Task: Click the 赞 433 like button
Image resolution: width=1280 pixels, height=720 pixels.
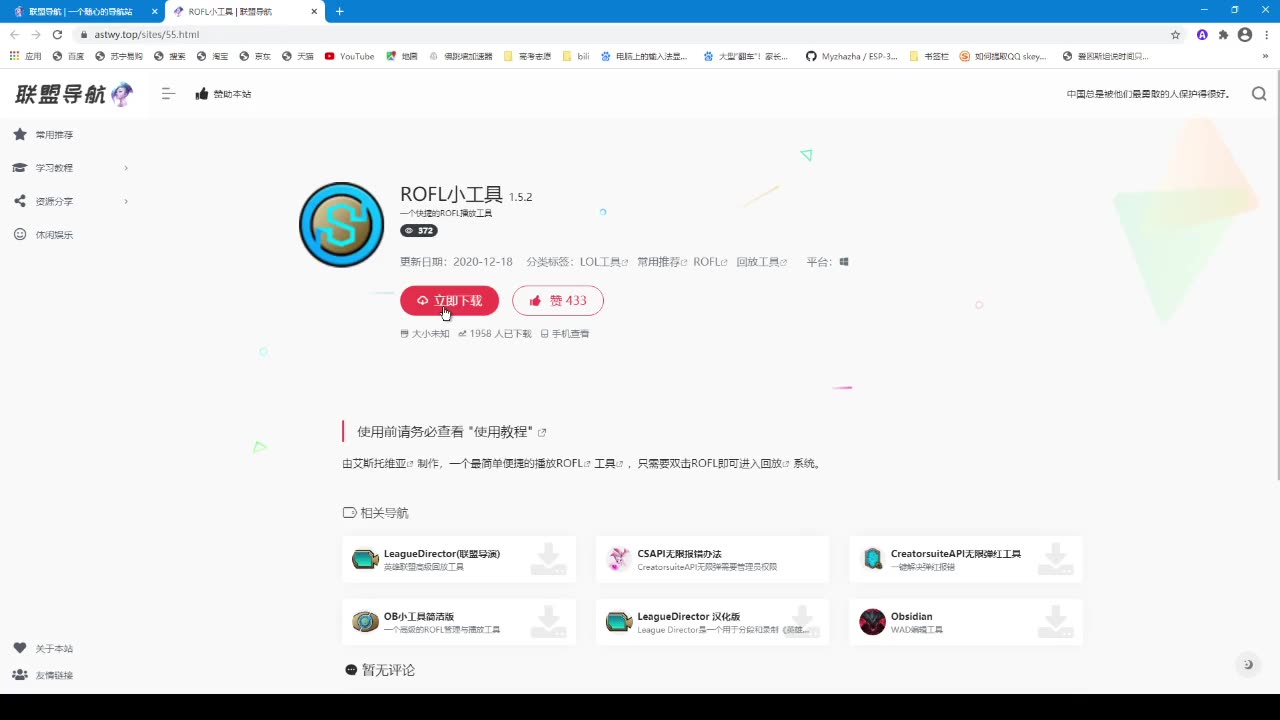Action: tap(558, 300)
